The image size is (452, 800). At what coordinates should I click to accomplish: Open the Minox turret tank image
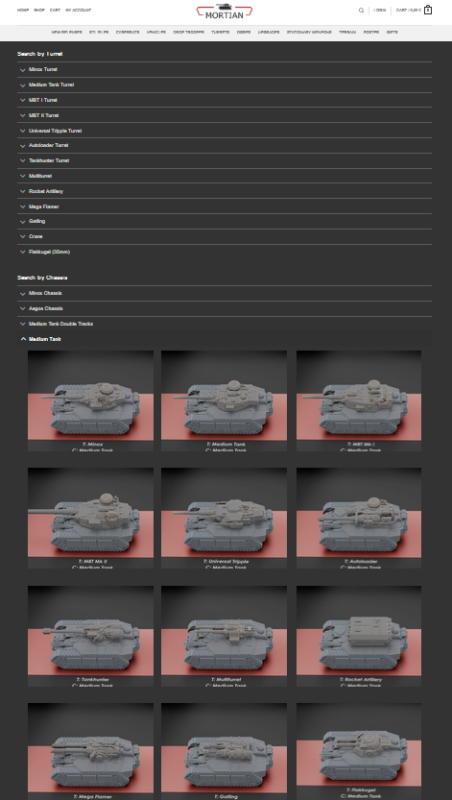[x=90, y=401]
